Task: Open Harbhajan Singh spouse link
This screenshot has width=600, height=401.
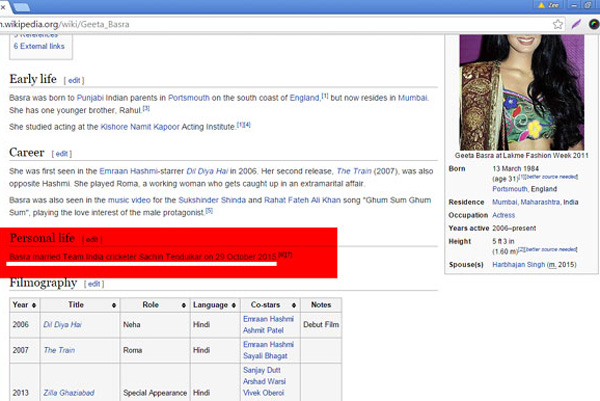Action: tap(518, 265)
